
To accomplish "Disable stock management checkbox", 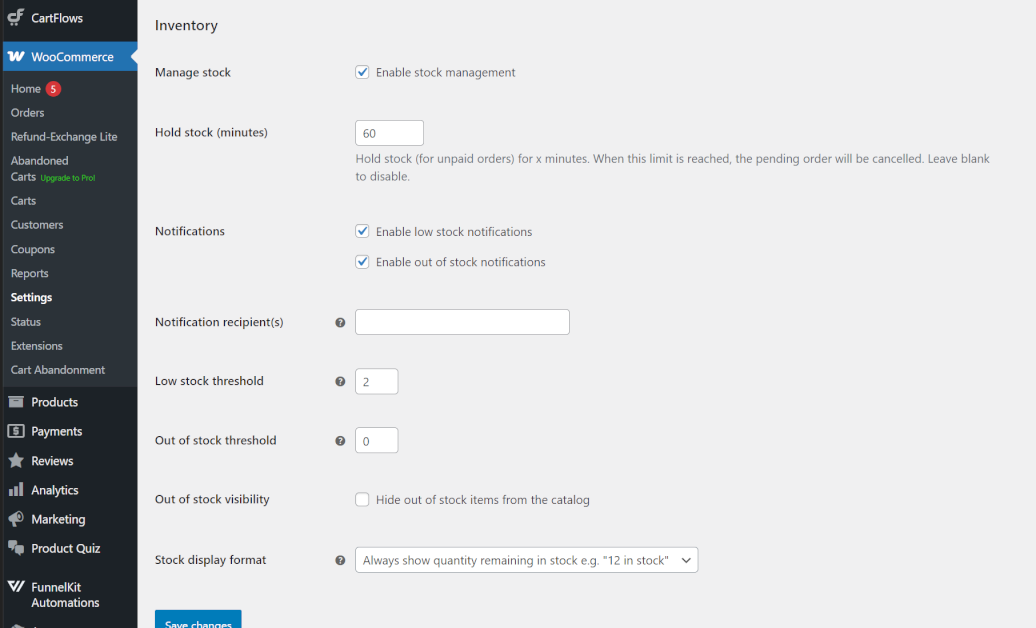I will (x=362, y=72).
